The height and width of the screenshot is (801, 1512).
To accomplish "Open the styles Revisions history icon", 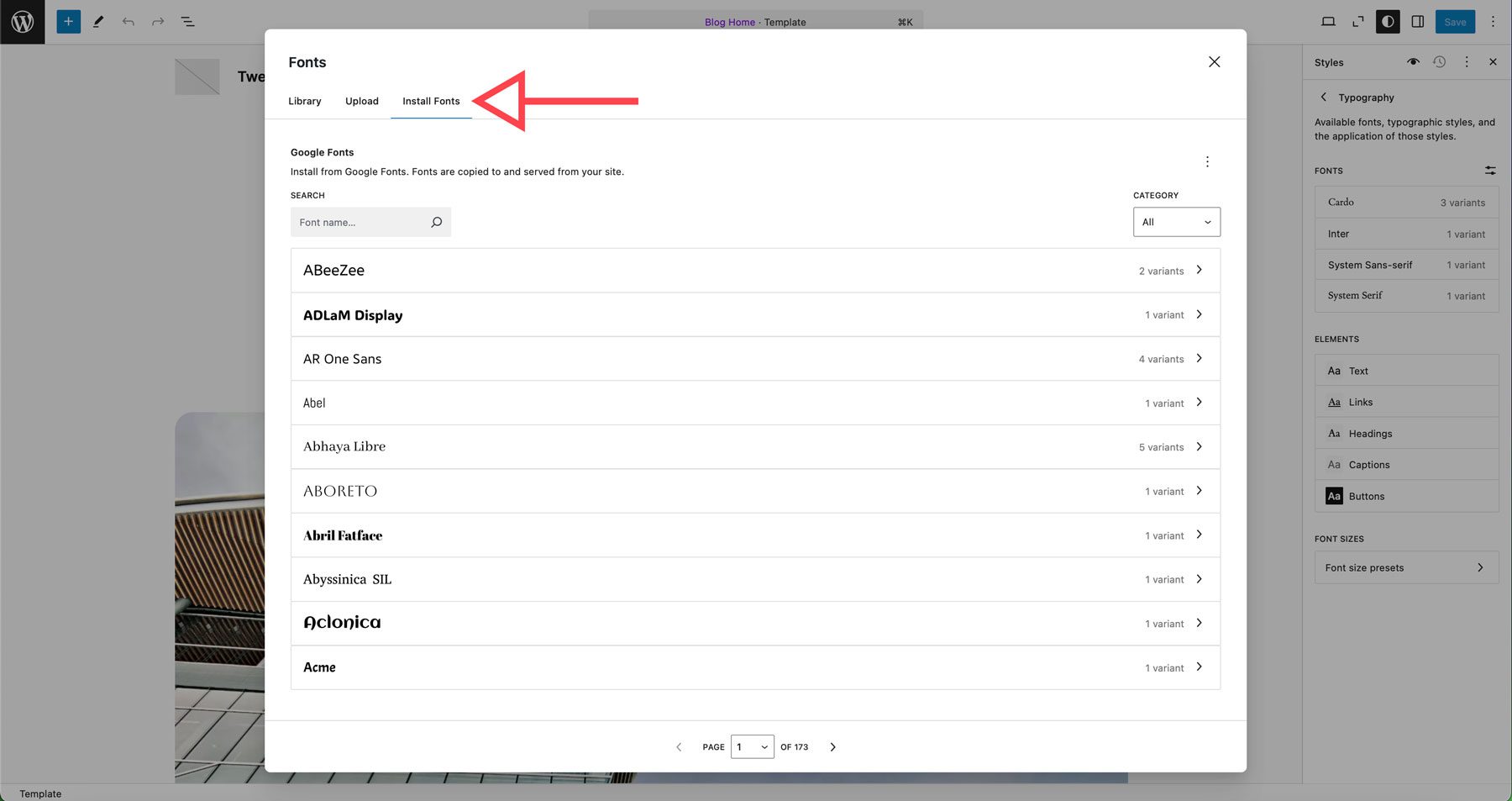I will click(1439, 62).
